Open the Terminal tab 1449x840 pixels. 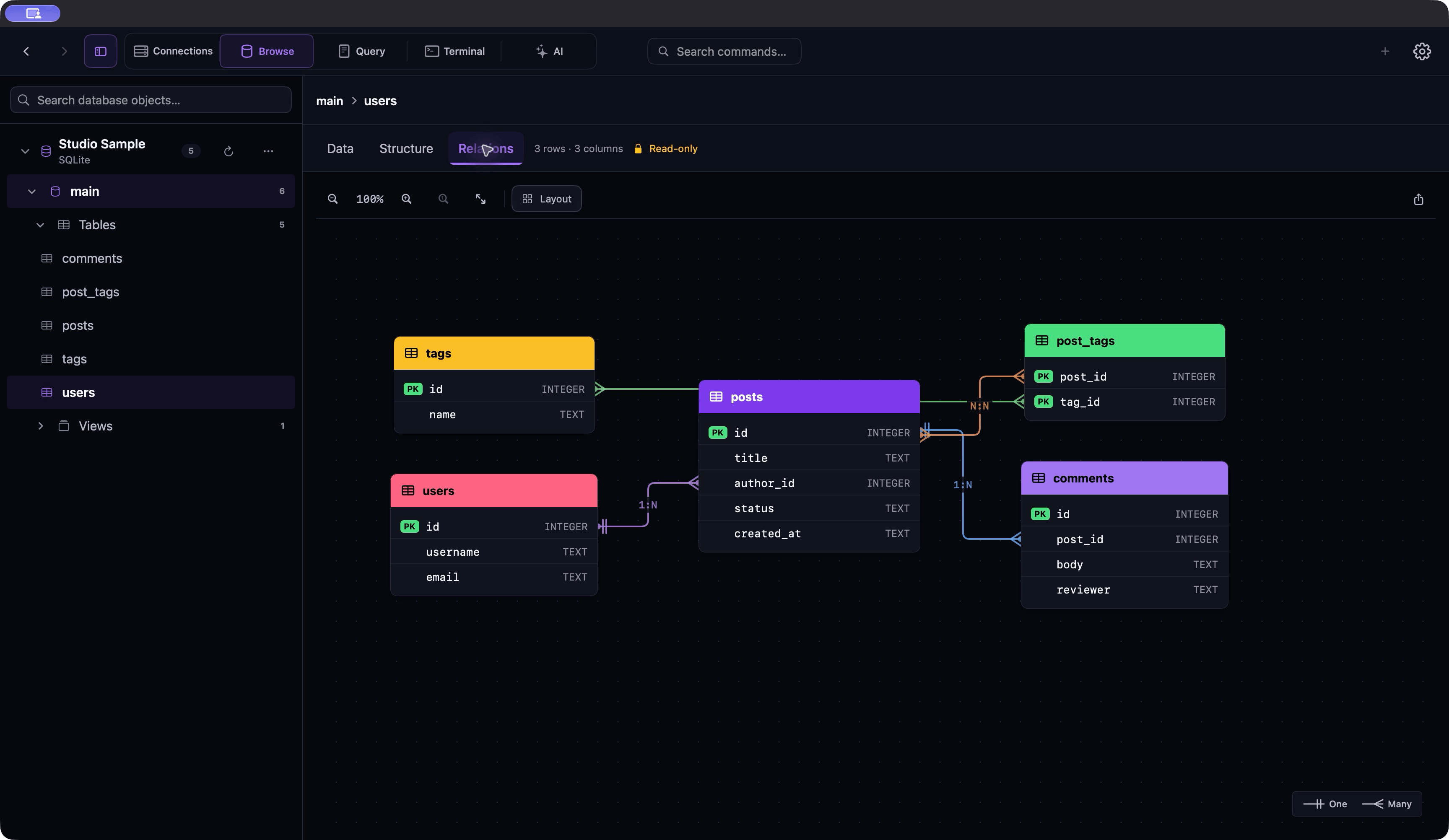coord(455,51)
